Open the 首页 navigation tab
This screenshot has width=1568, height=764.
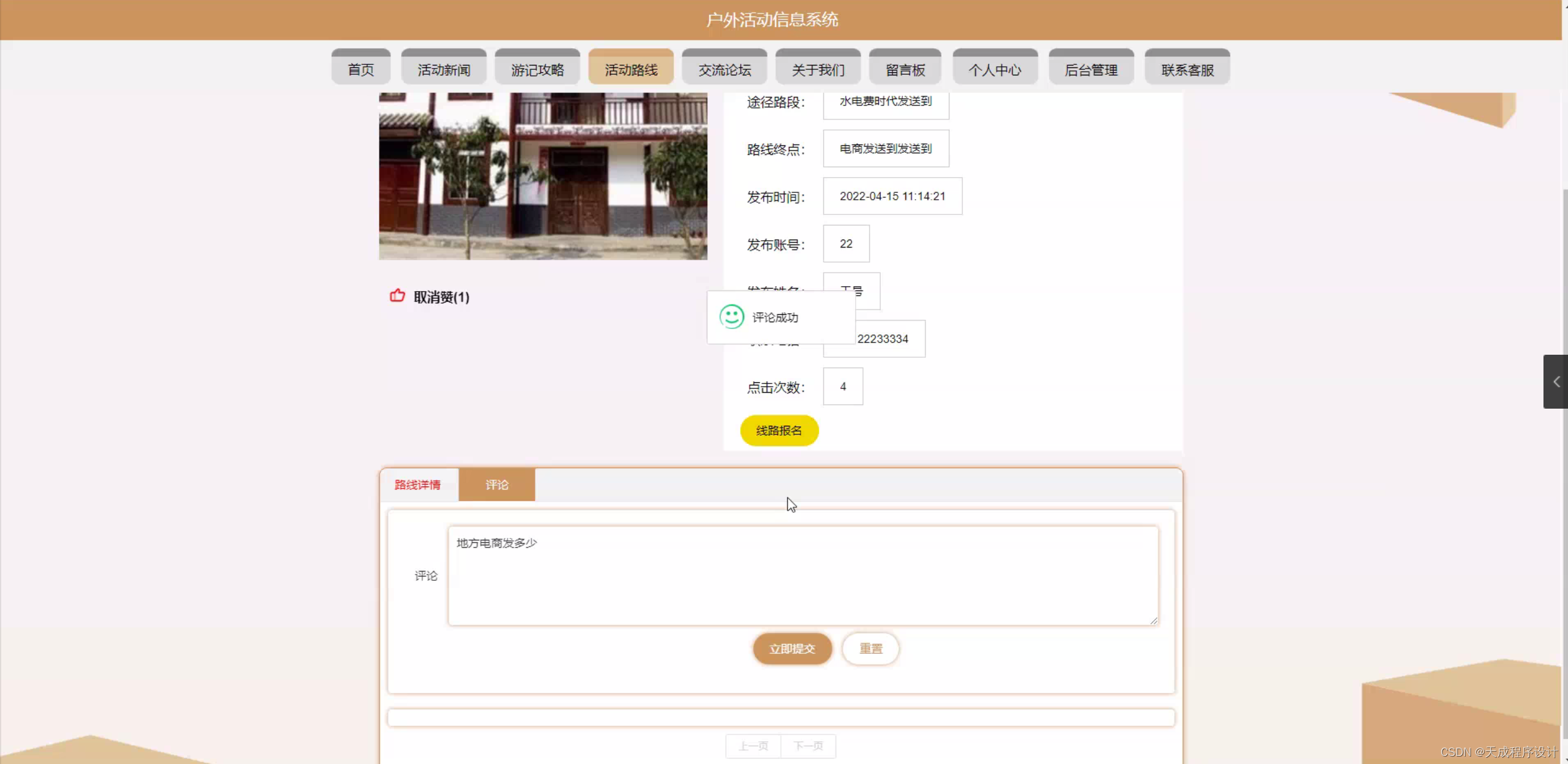pos(360,69)
